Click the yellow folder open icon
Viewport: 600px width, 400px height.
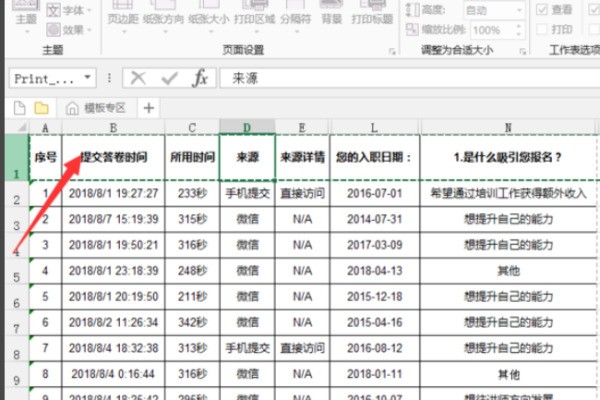pyautogui.click(x=41, y=108)
